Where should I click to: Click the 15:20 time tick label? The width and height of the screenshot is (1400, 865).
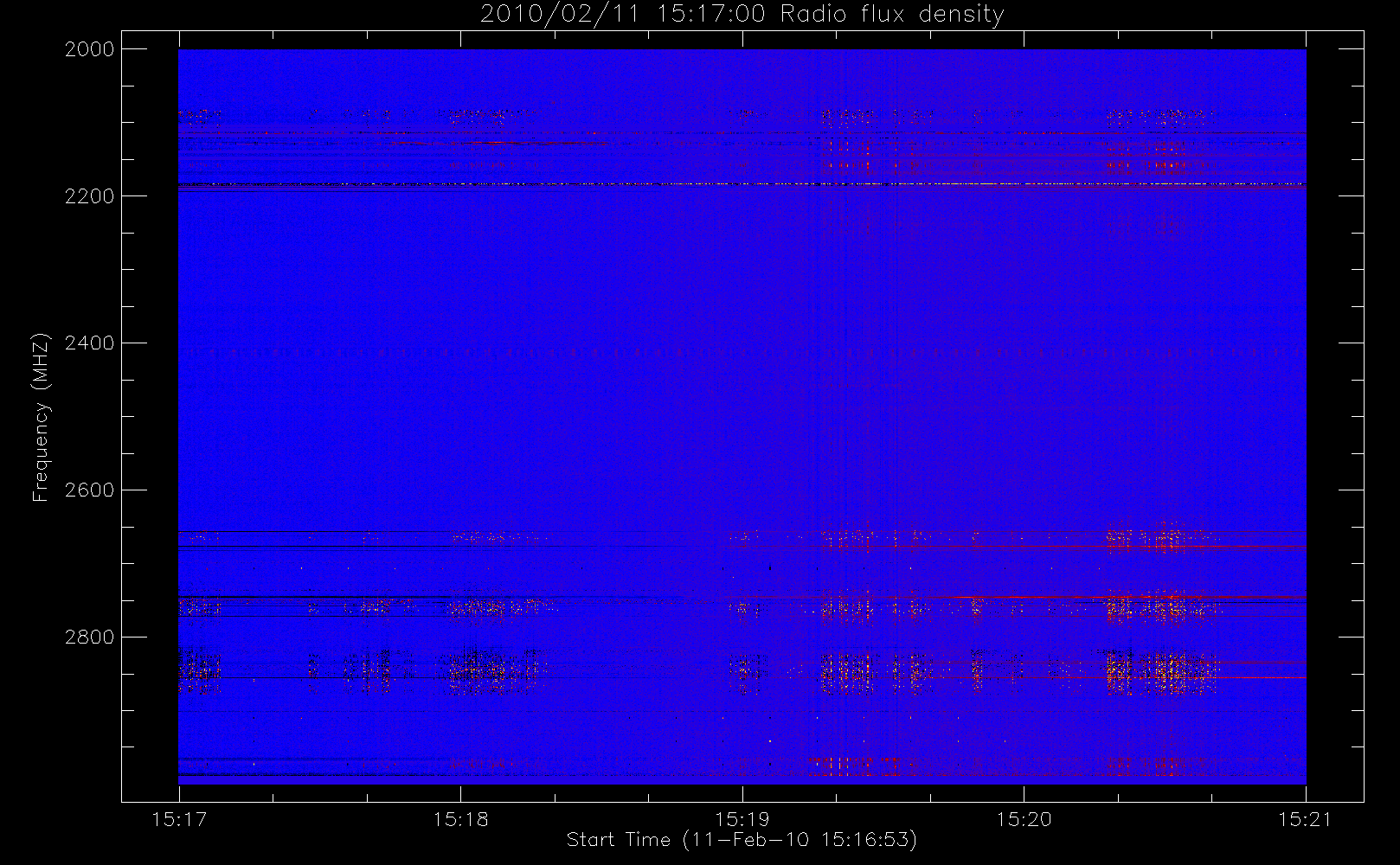1024,819
